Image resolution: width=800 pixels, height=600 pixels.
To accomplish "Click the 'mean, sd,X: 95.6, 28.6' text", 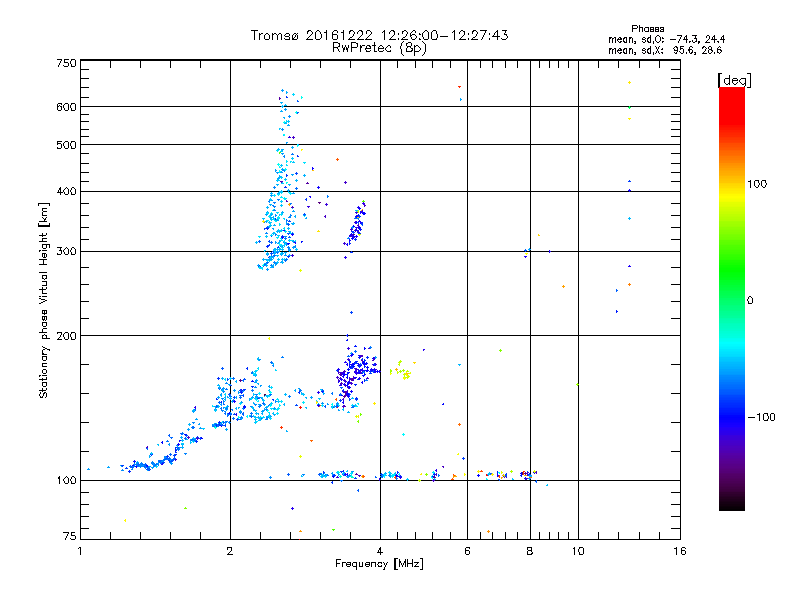I will coord(665,50).
